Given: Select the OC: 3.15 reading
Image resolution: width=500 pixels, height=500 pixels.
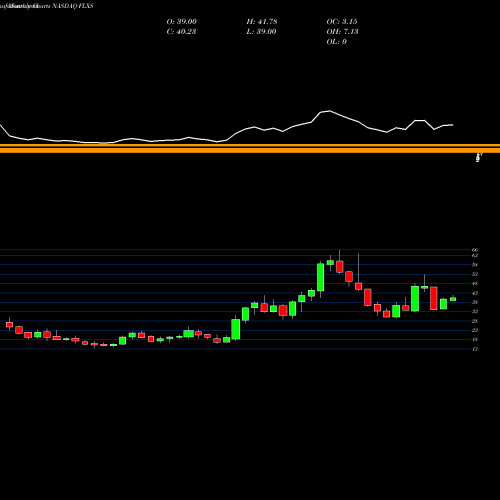Looking at the screenshot, I should pos(342,22).
